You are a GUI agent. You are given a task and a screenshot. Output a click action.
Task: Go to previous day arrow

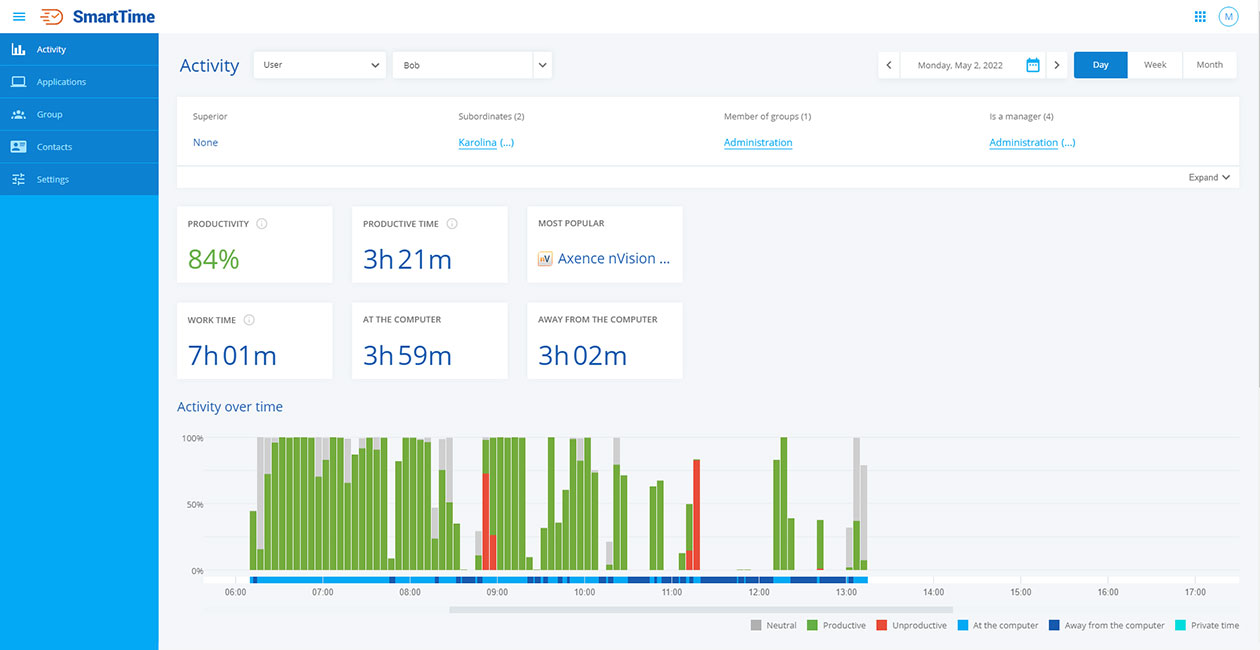(889, 65)
